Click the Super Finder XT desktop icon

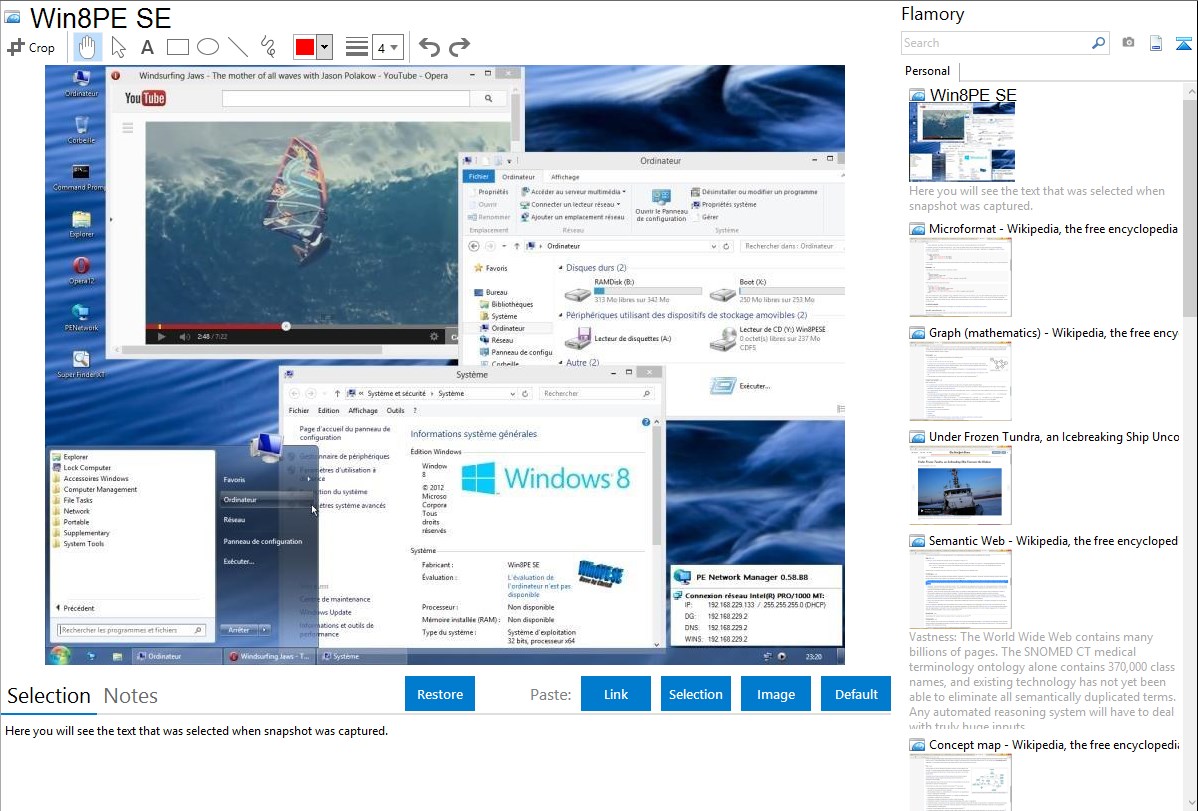(81, 364)
